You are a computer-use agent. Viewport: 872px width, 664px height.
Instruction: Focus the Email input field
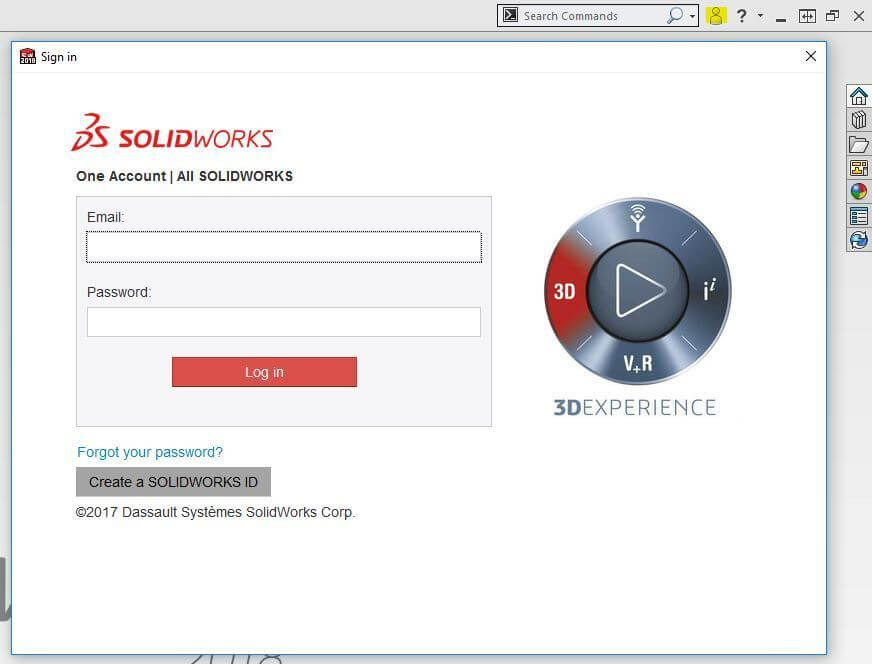click(x=284, y=247)
